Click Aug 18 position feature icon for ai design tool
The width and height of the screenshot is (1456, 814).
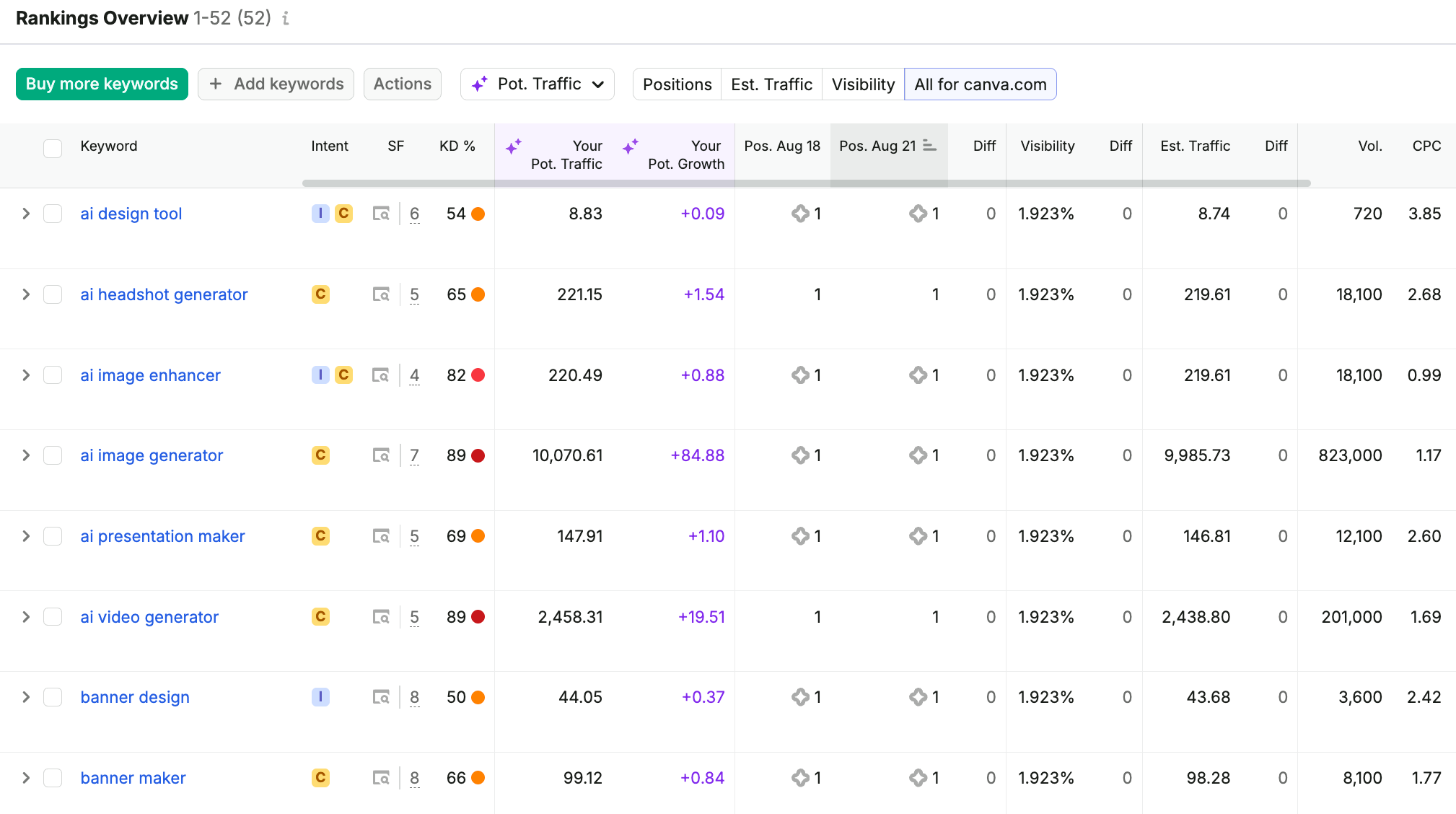800,214
